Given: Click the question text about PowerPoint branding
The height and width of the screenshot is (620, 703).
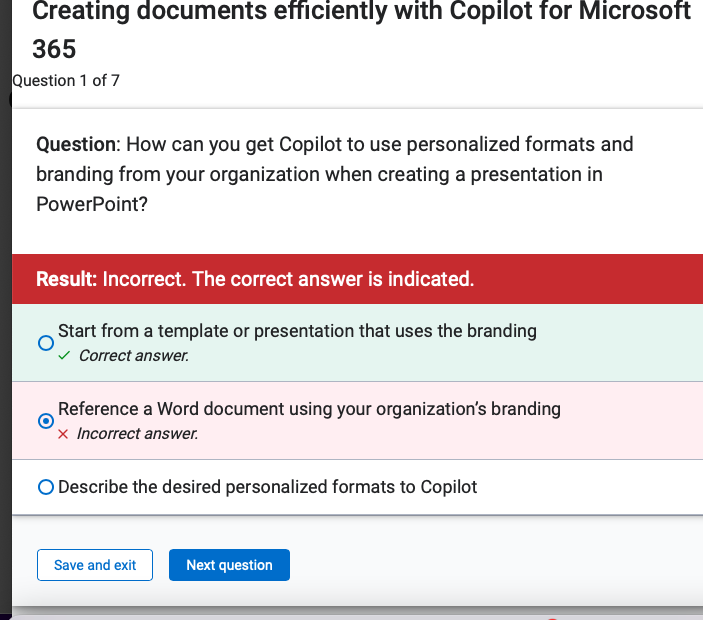Looking at the screenshot, I should pyautogui.click(x=334, y=174).
